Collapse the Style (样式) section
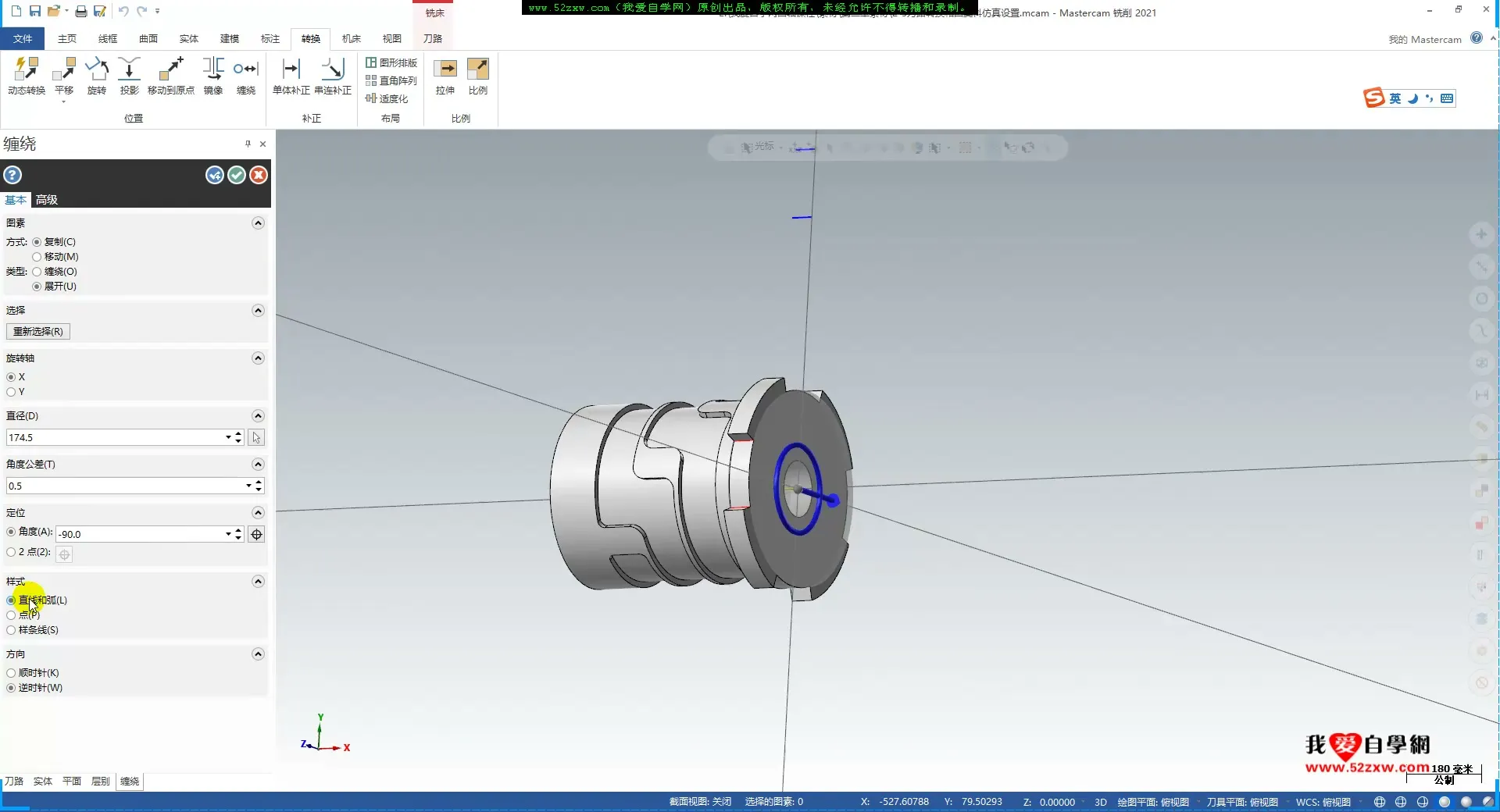This screenshot has height=812, width=1500. (258, 582)
